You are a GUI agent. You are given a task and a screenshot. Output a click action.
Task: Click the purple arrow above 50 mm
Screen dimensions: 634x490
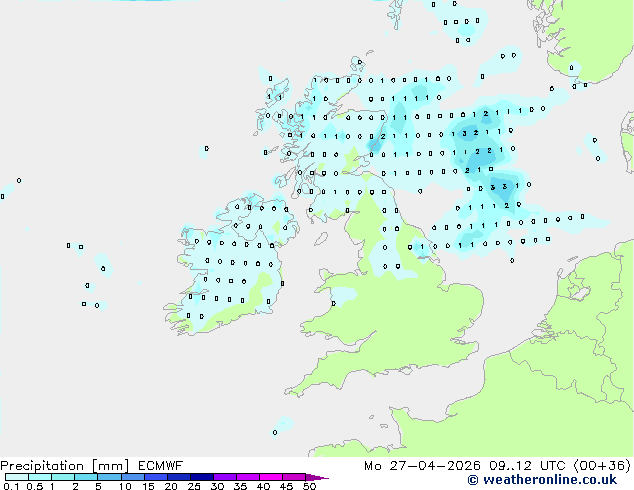[317, 477]
